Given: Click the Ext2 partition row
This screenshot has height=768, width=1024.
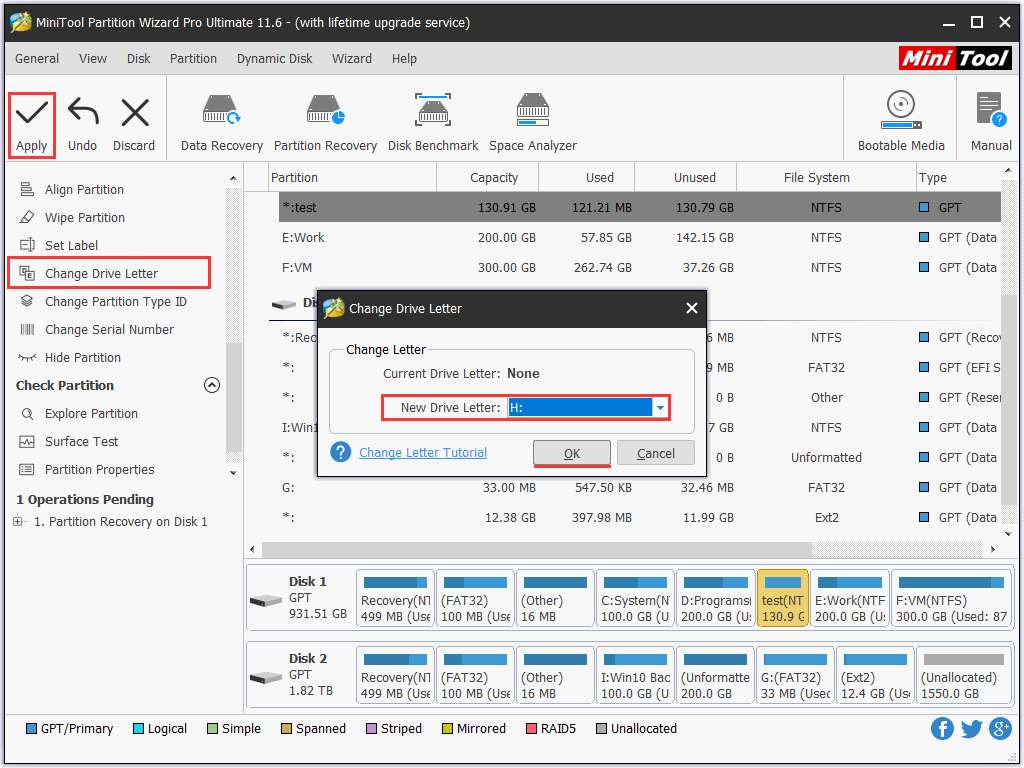Looking at the screenshot, I should [x=639, y=518].
